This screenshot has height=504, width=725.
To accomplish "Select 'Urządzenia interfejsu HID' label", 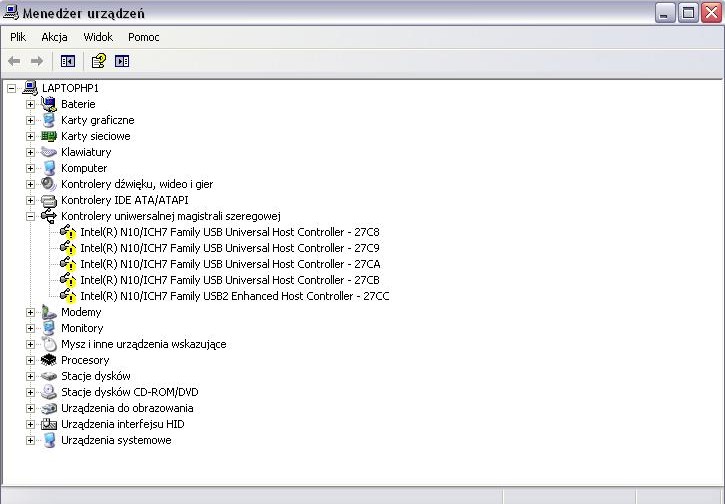I will (x=123, y=424).
